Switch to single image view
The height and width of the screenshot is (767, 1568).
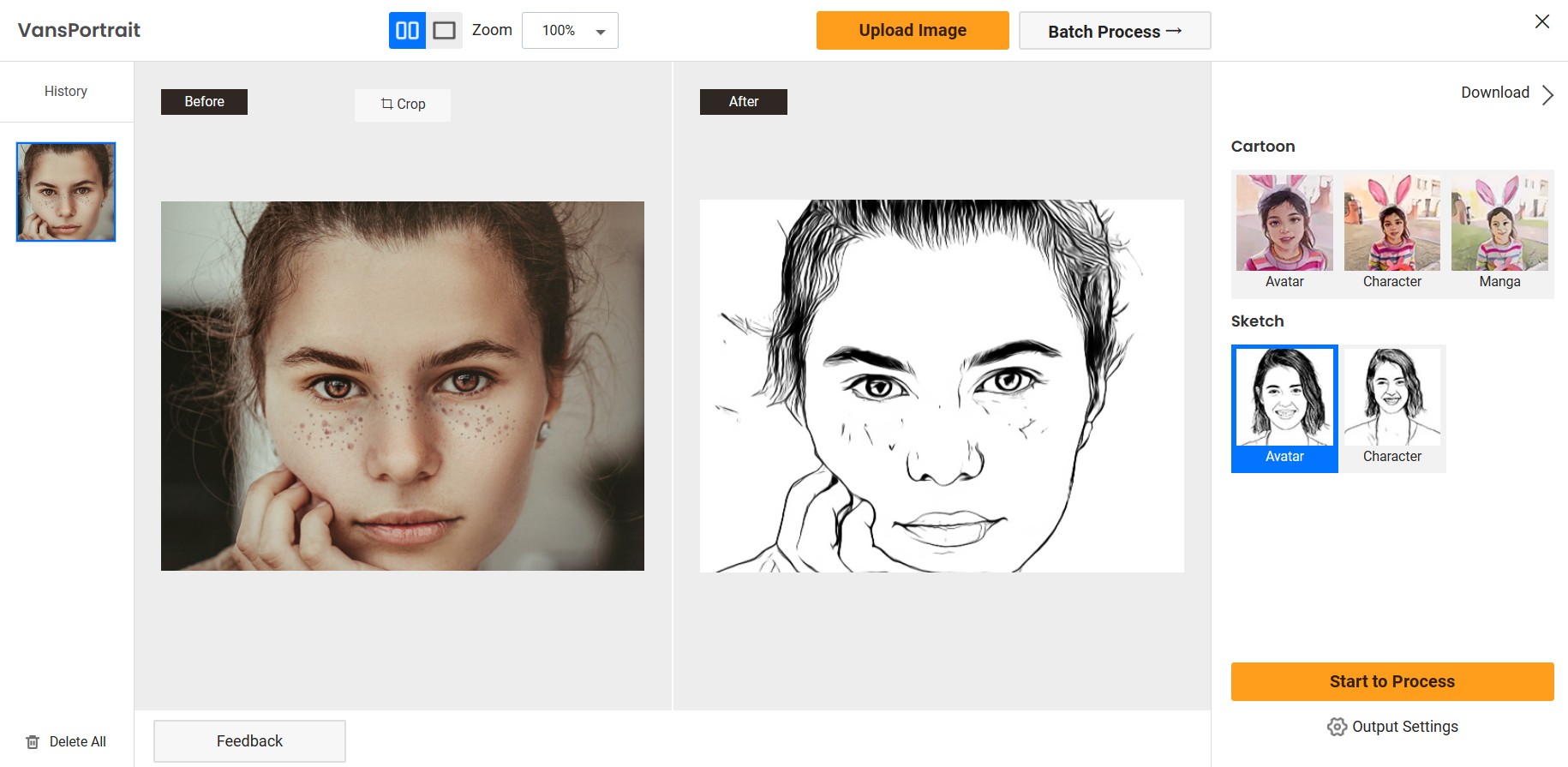click(x=444, y=31)
